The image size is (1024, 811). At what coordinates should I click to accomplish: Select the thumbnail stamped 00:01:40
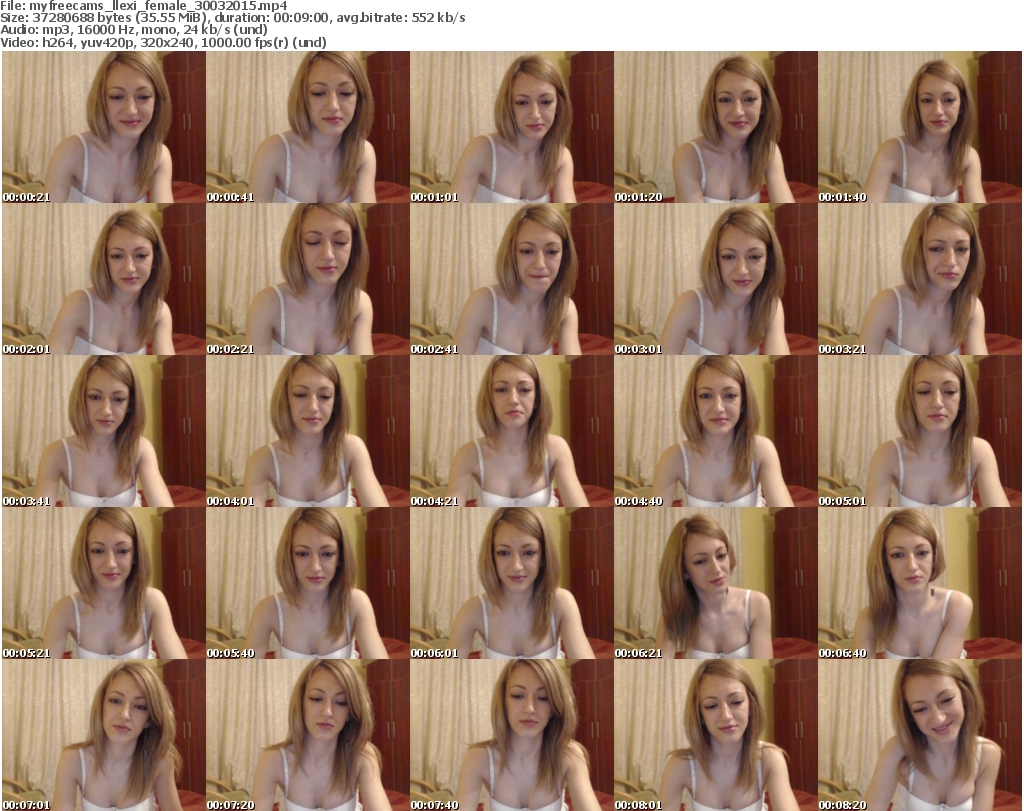[x=920, y=127]
